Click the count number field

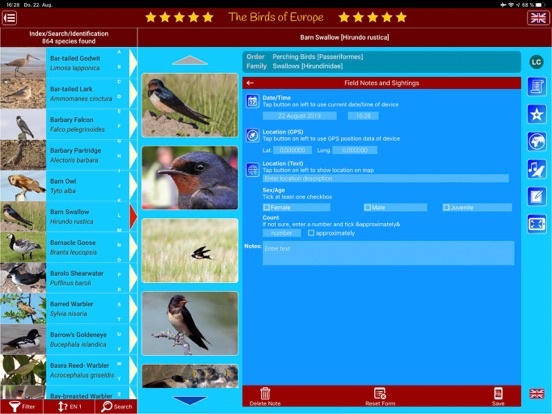pyautogui.click(x=282, y=233)
